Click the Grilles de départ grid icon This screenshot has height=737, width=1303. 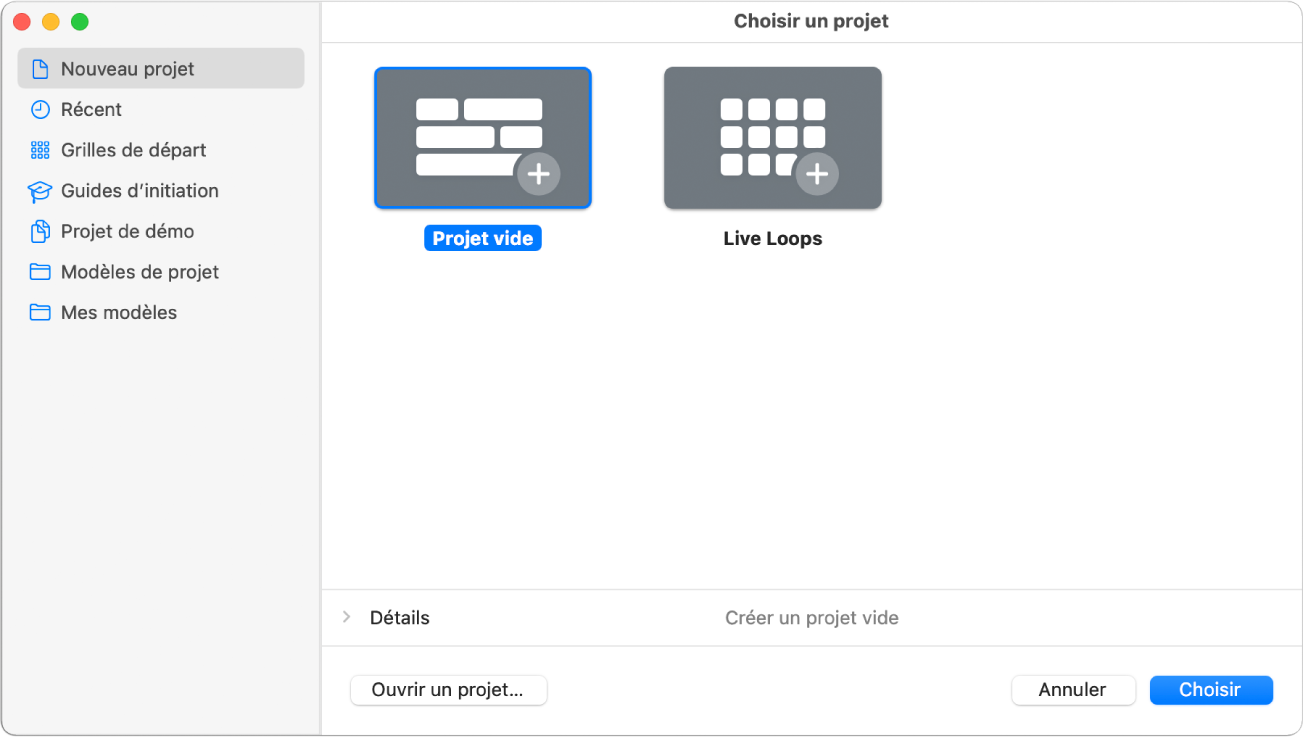[x=40, y=150]
